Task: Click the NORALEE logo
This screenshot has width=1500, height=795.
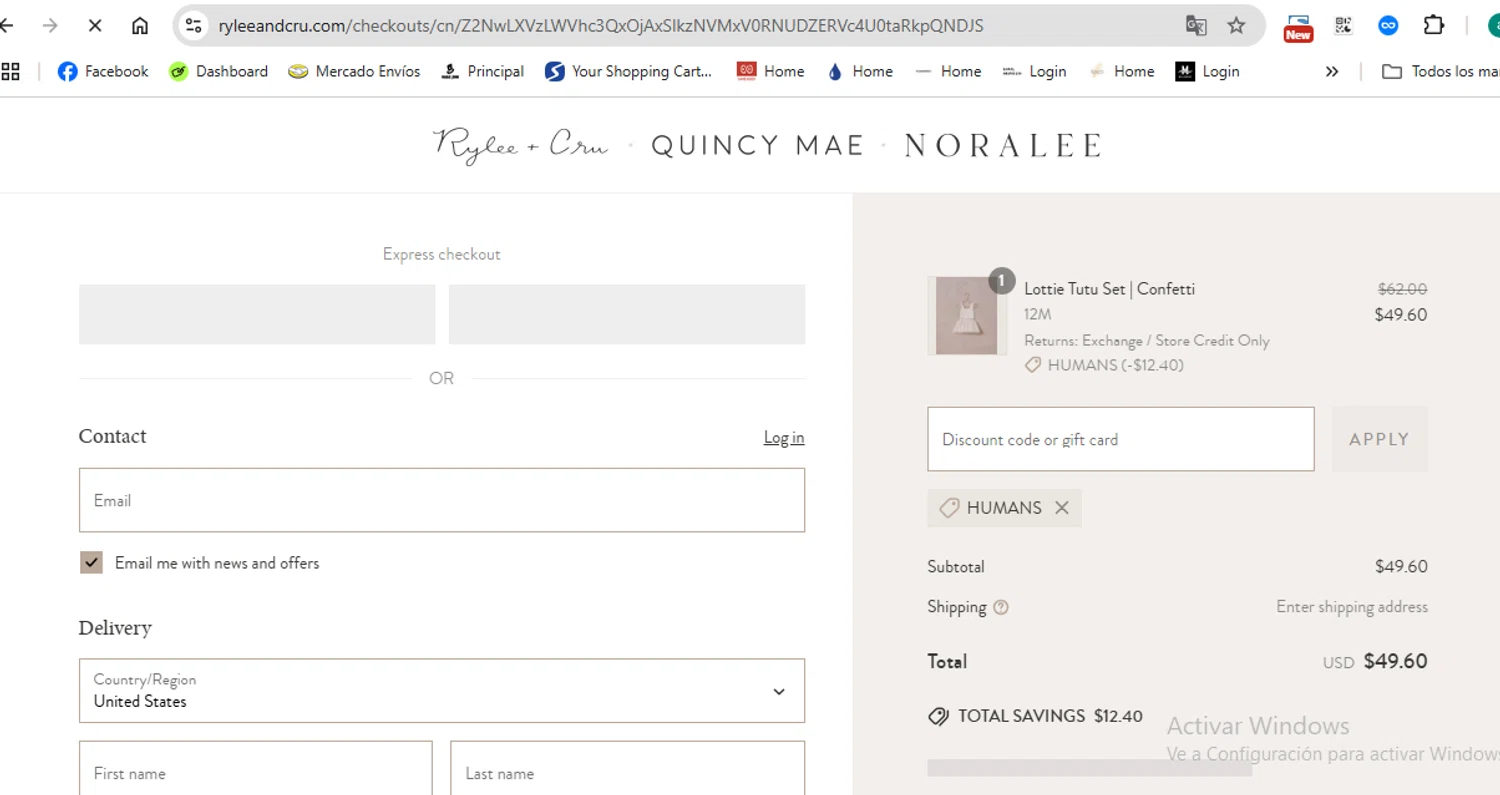Action: click(x=1002, y=146)
